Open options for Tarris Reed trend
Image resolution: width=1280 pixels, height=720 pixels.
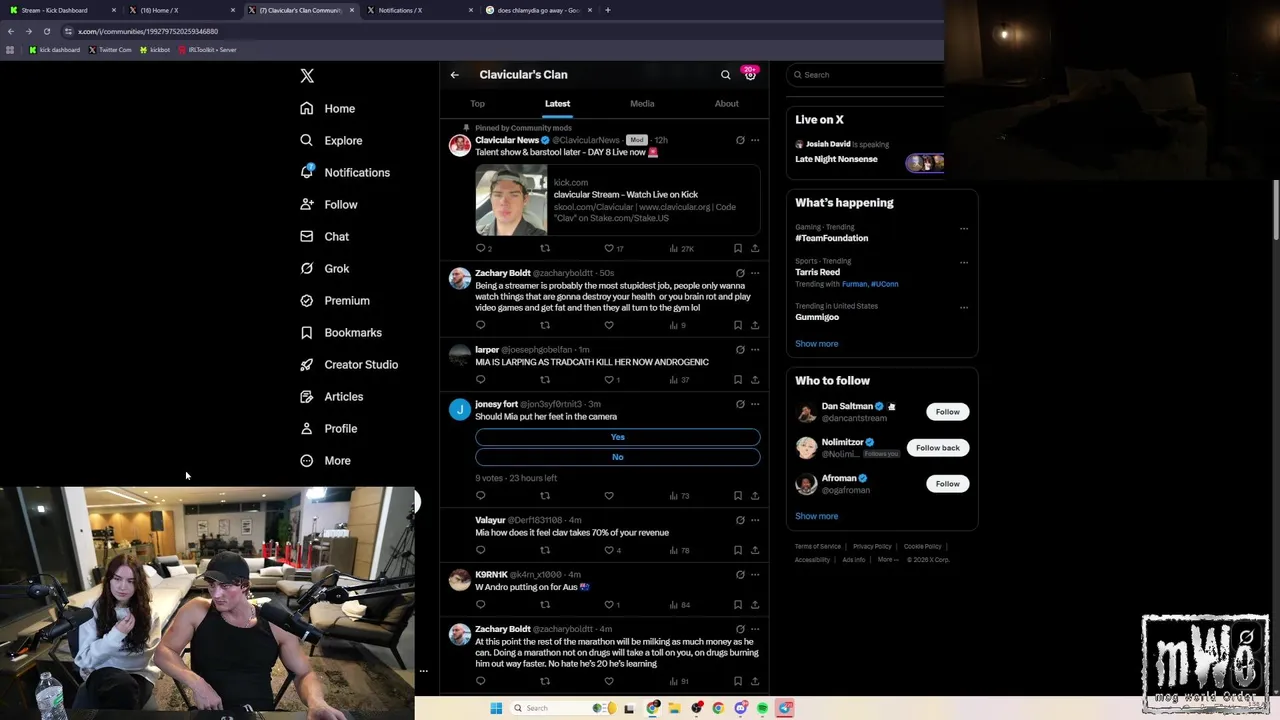point(964,262)
